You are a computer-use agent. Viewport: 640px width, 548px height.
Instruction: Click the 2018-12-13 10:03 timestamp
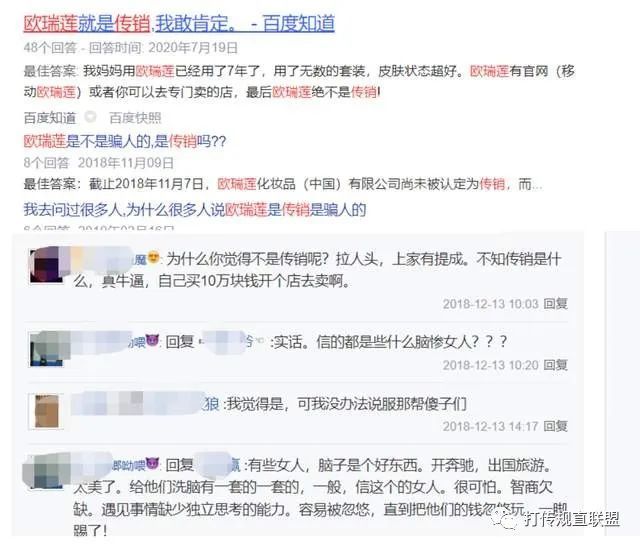point(491,304)
